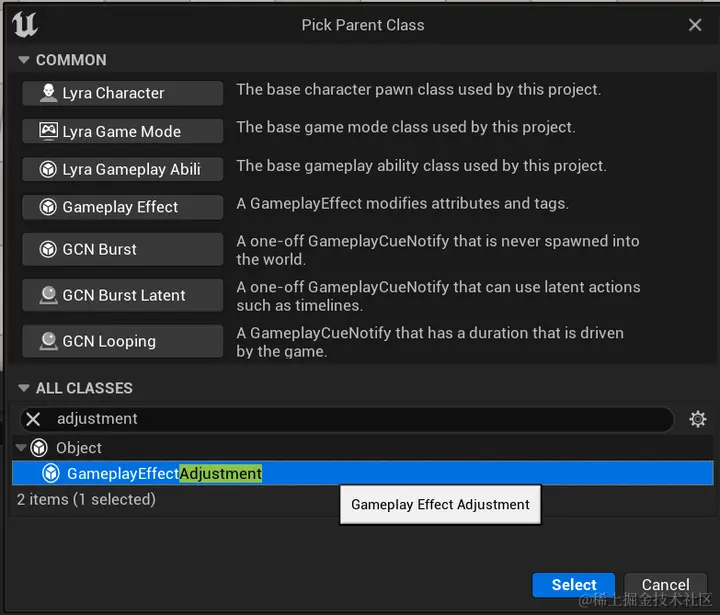Select the Object tree row
The height and width of the screenshot is (615, 720).
click(363, 447)
